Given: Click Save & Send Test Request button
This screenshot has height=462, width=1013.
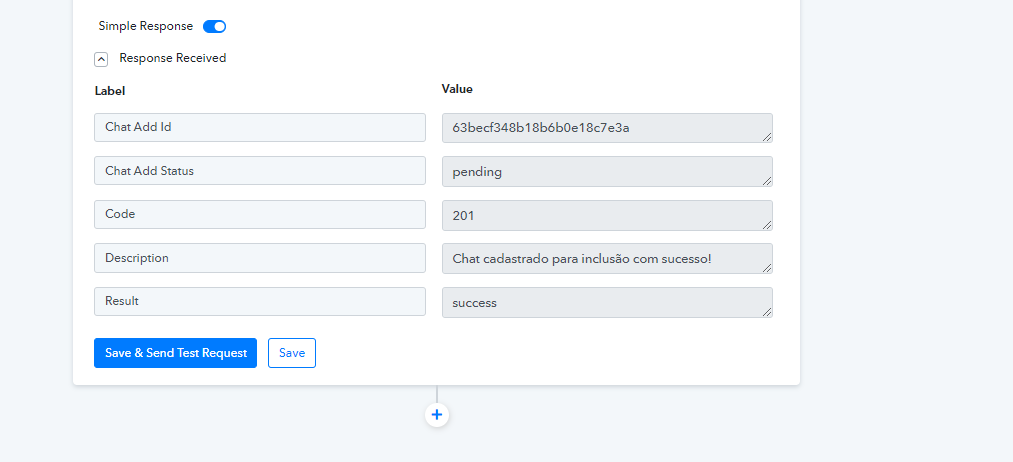Looking at the screenshot, I should 175,353.
